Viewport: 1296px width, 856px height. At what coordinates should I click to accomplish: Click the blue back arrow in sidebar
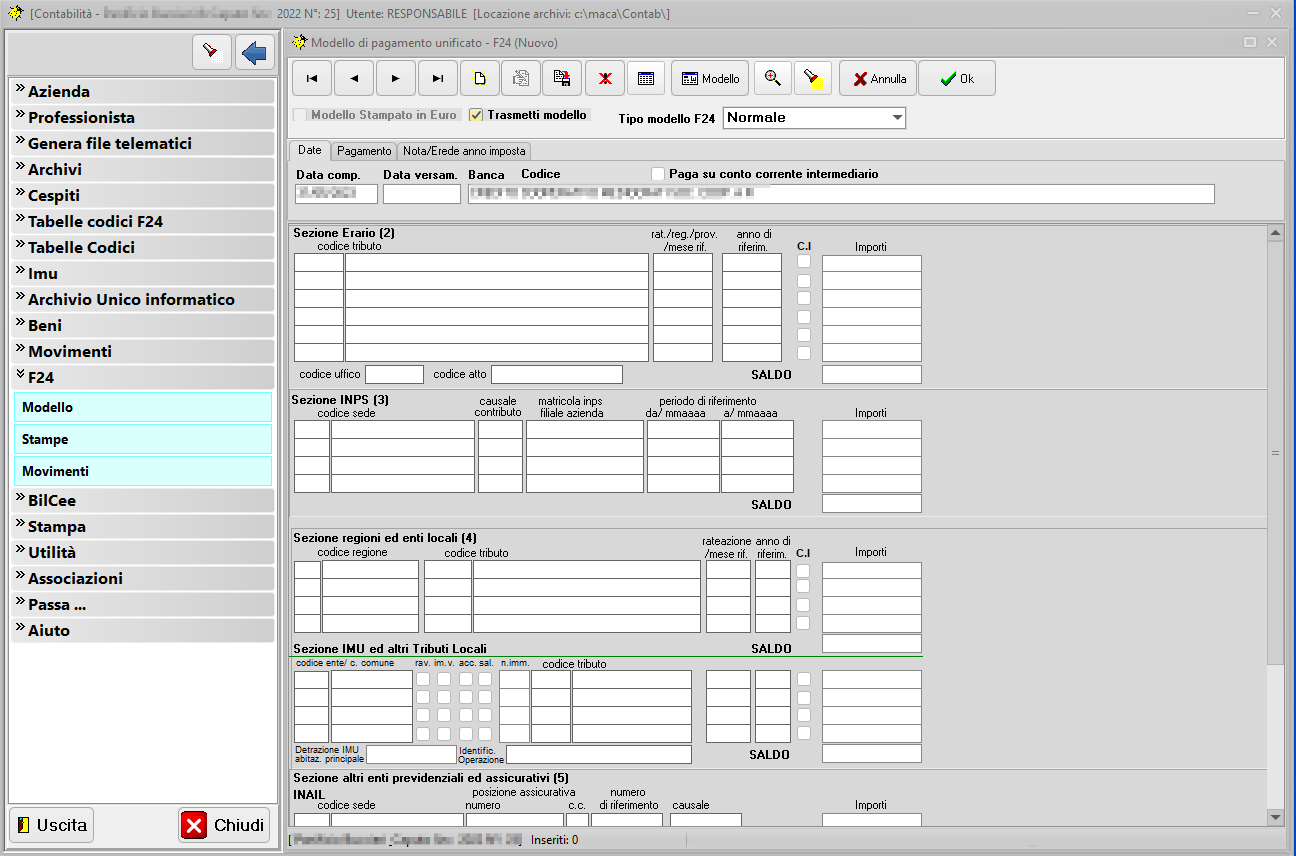pos(255,52)
